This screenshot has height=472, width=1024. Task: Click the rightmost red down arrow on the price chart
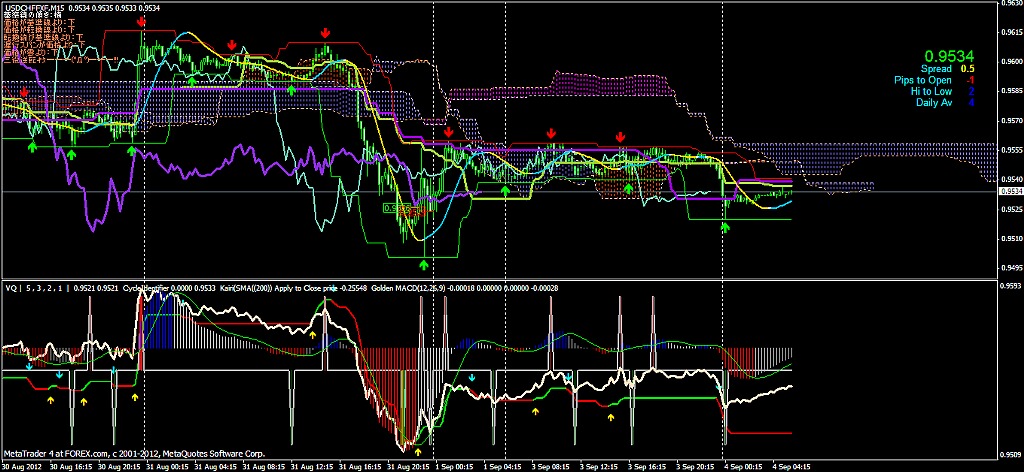621,136
